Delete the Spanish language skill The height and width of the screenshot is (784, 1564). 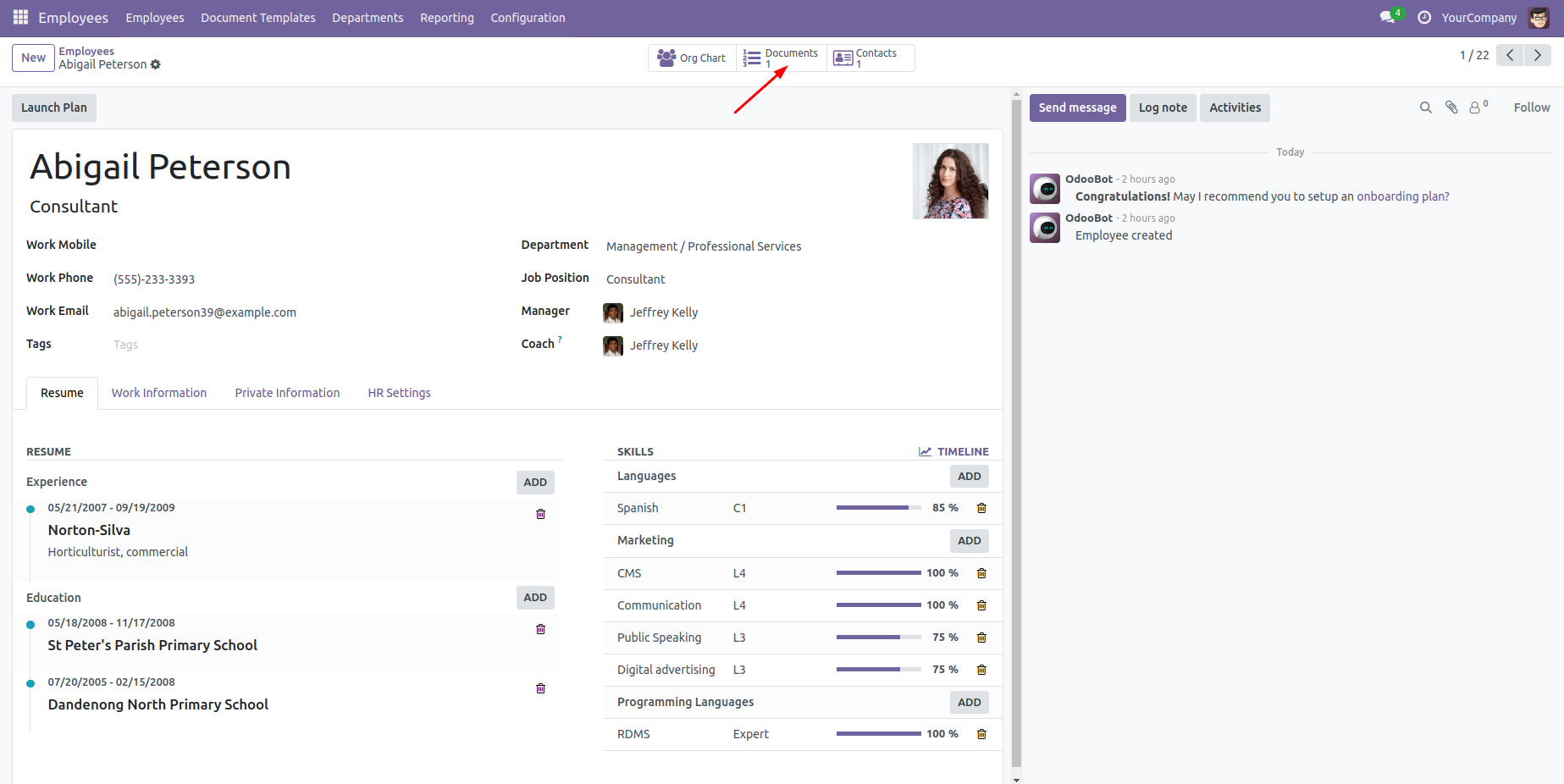[981, 508]
